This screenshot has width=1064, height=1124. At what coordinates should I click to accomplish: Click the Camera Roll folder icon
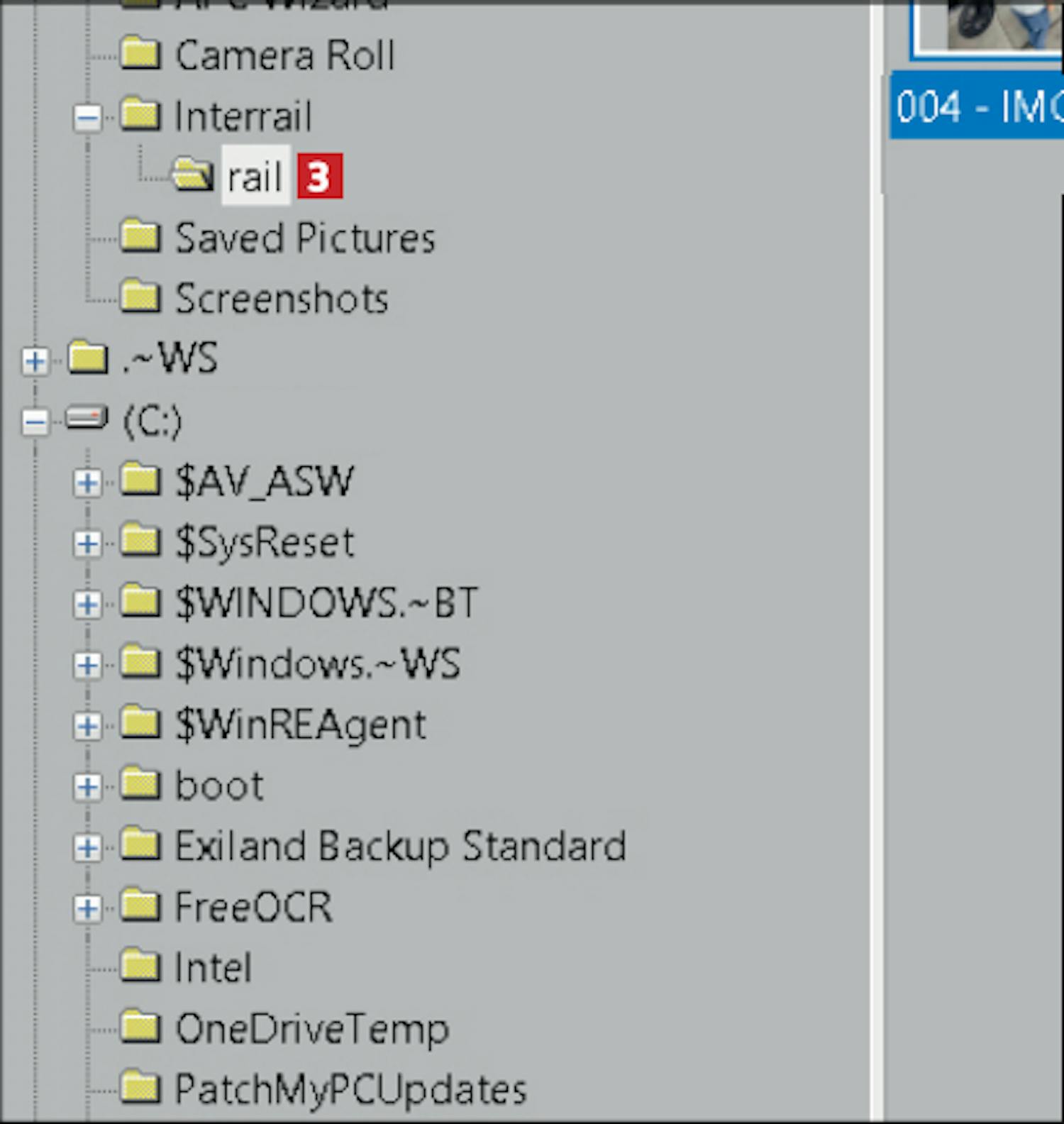click(140, 55)
